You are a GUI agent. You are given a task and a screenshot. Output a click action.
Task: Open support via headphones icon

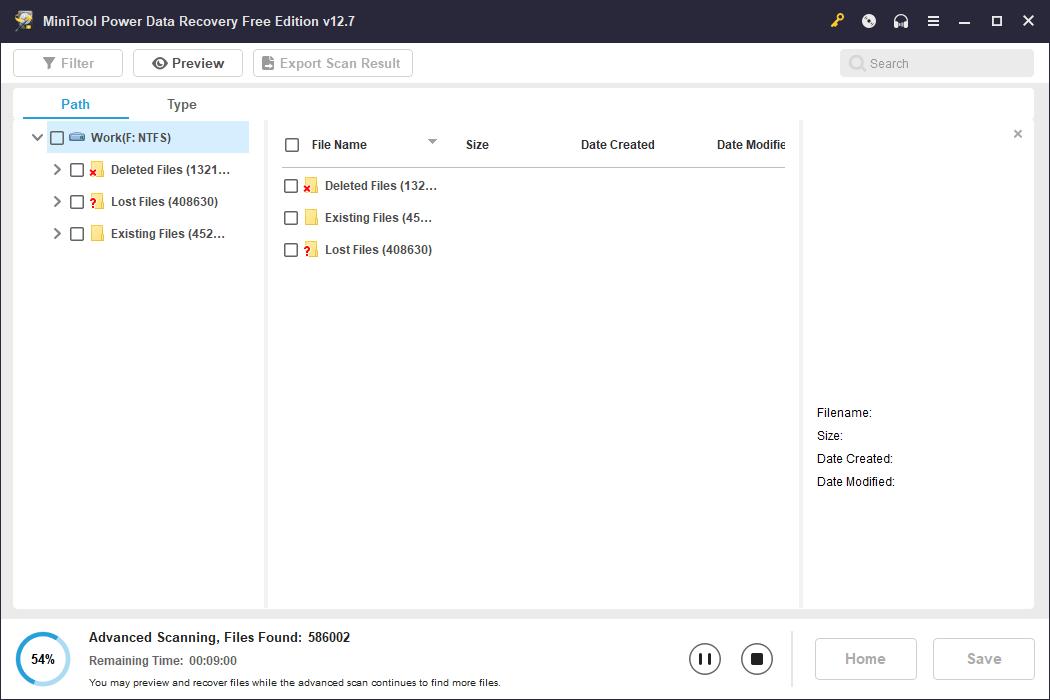point(901,21)
